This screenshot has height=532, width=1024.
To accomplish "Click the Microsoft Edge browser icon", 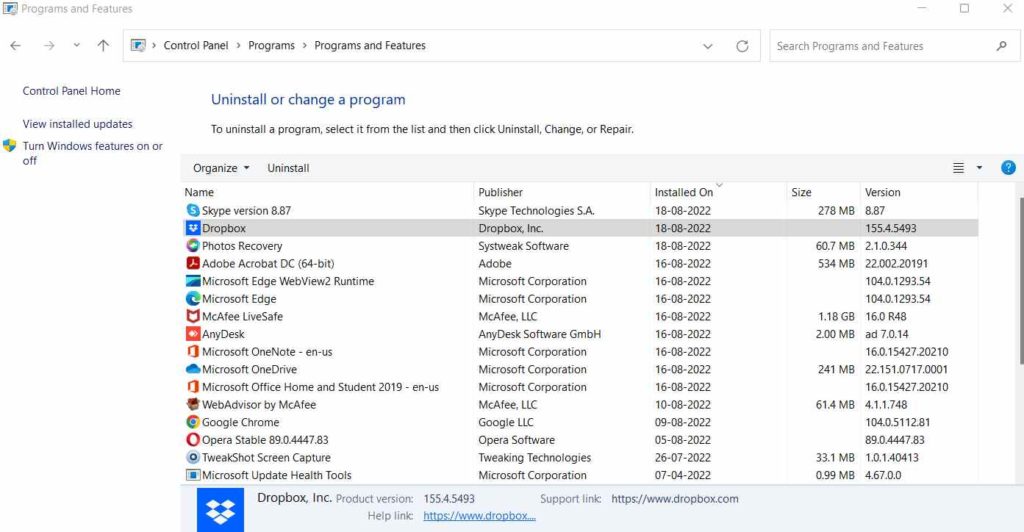I will [193, 298].
